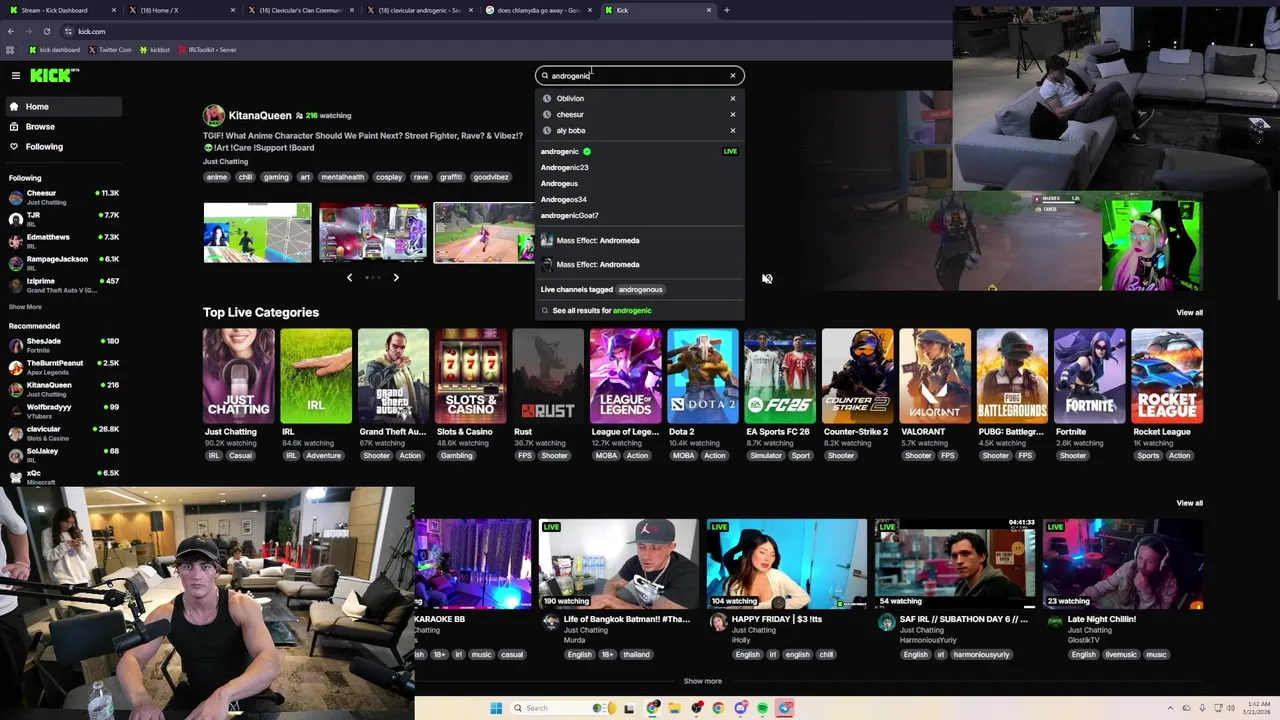Click 'View all' for Top Live Categories
Image resolution: width=1280 pixels, height=720 pixels.
pos(1189,313)
